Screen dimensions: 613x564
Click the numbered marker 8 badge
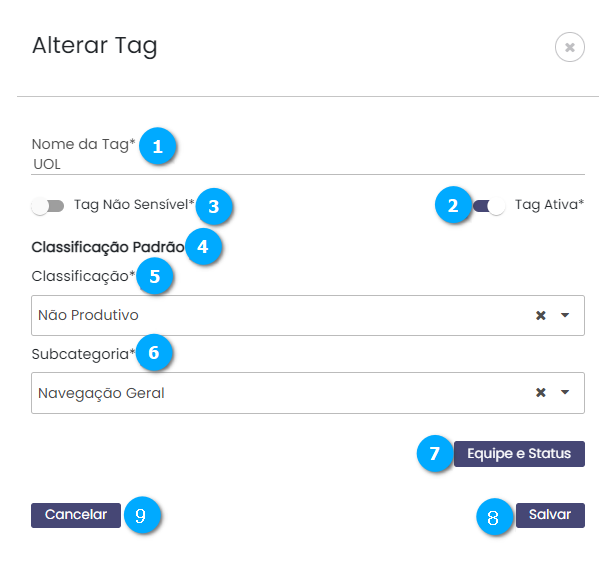493,517
